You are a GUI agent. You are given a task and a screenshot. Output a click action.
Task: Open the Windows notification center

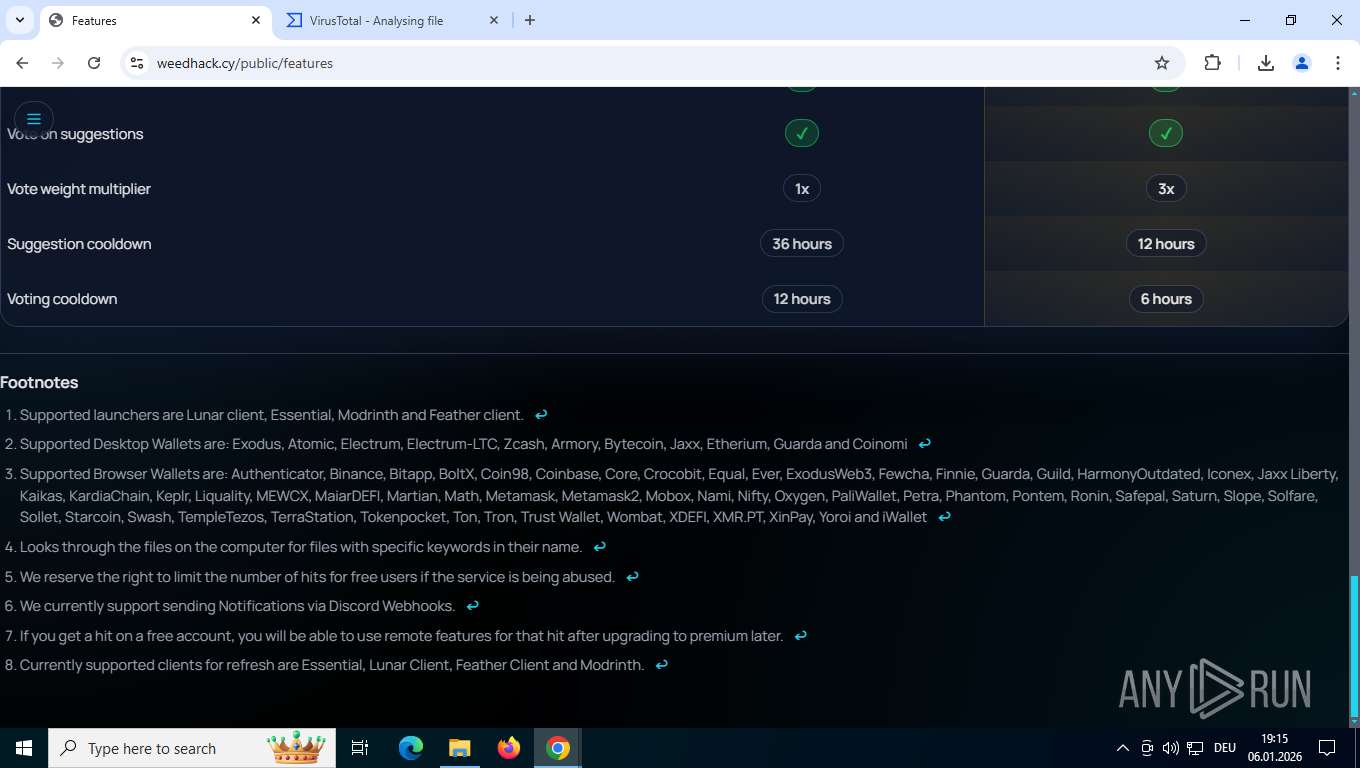[x=1327, y=748]
